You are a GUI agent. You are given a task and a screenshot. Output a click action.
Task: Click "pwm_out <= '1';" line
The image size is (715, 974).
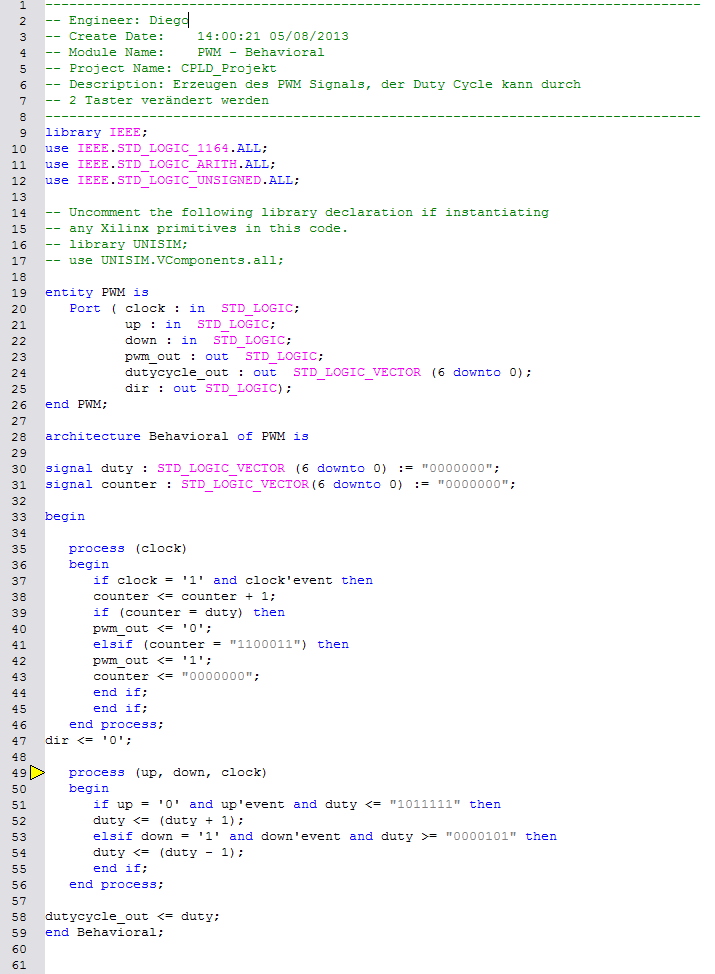(152, 661)
